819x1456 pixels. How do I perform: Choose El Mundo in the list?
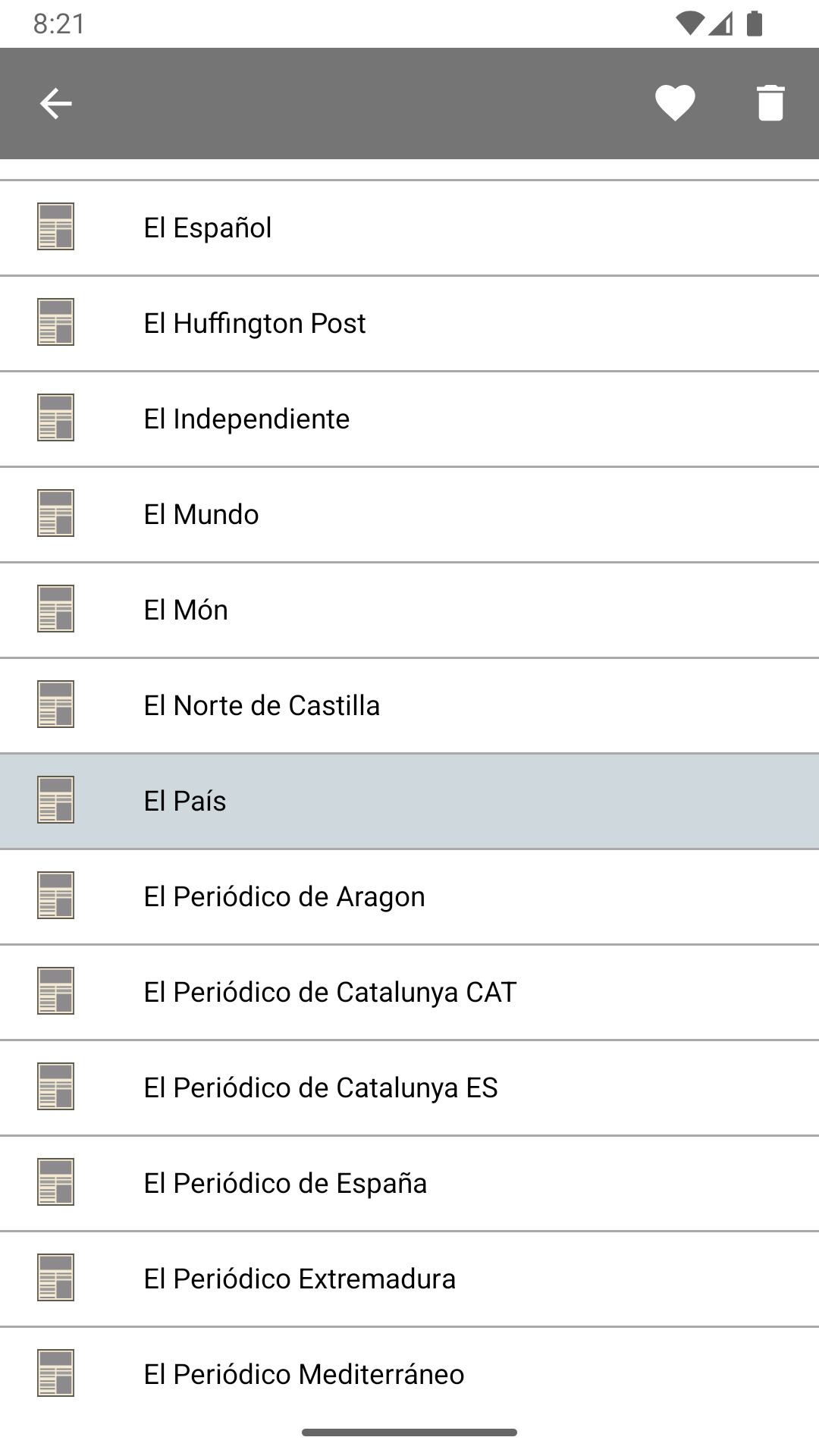201,514
